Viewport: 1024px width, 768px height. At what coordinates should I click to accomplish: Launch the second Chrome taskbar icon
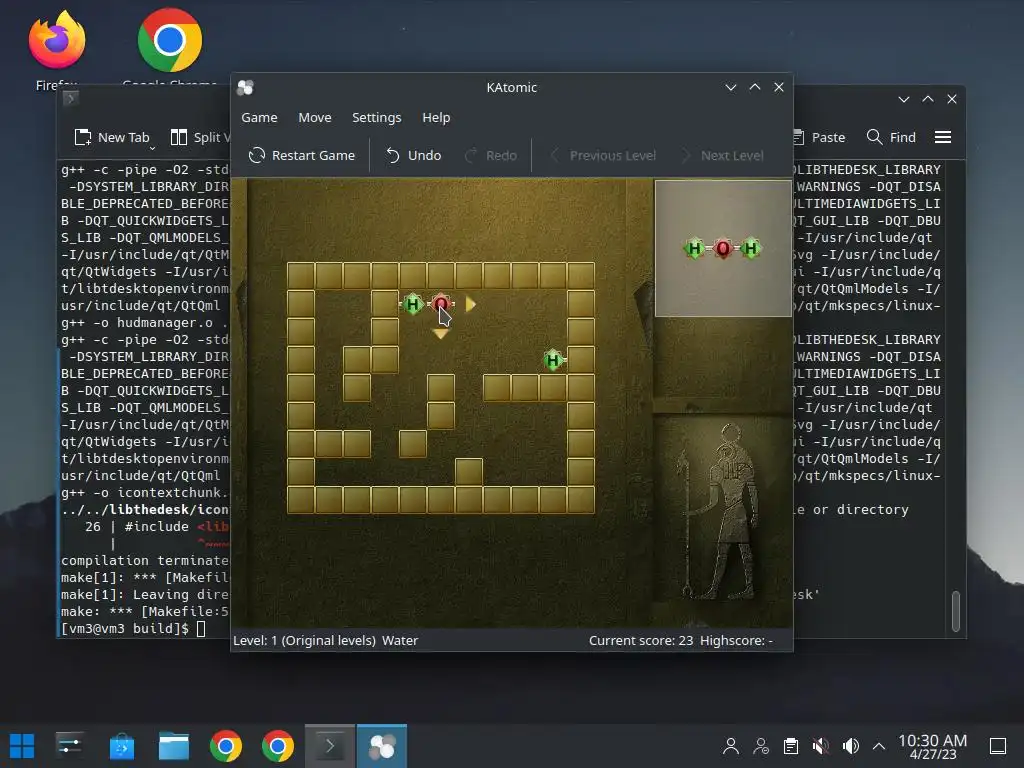pyautogui.click(x=278, y=746)
